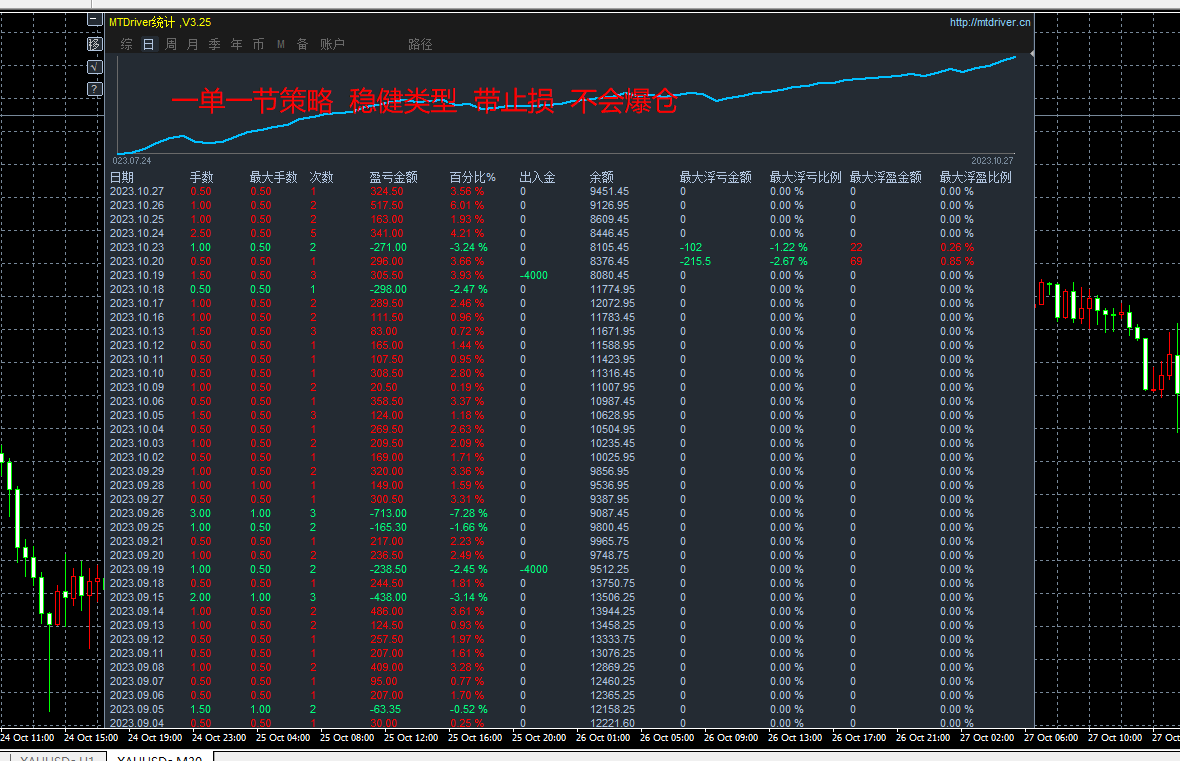Click the 8105.45 balance value

point(610,248)
